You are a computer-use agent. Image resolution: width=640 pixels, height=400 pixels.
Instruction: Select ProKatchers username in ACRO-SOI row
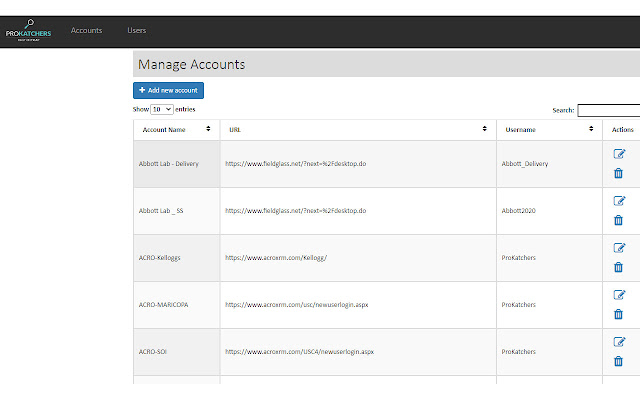549,352
